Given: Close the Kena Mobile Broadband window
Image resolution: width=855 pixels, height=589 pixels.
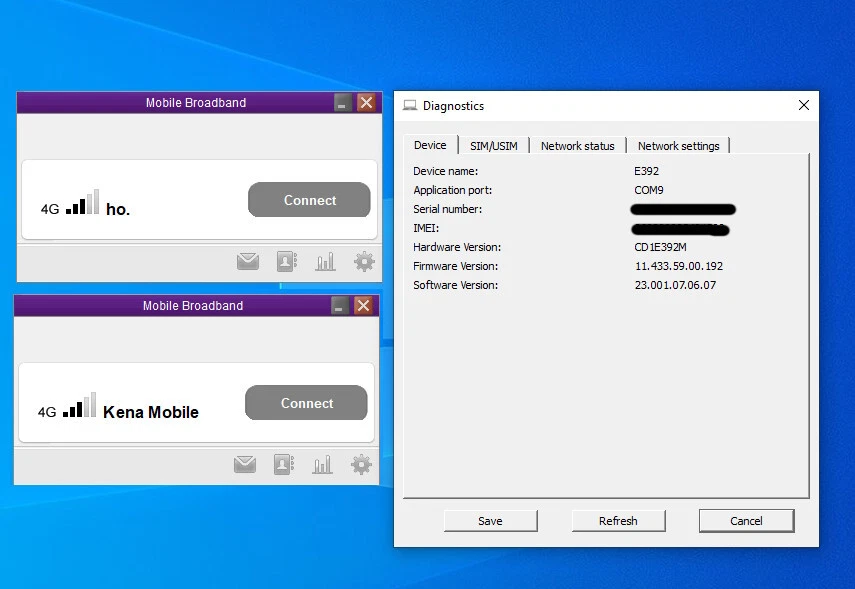Looking at the screenshot, I should (x=363, y=305).
